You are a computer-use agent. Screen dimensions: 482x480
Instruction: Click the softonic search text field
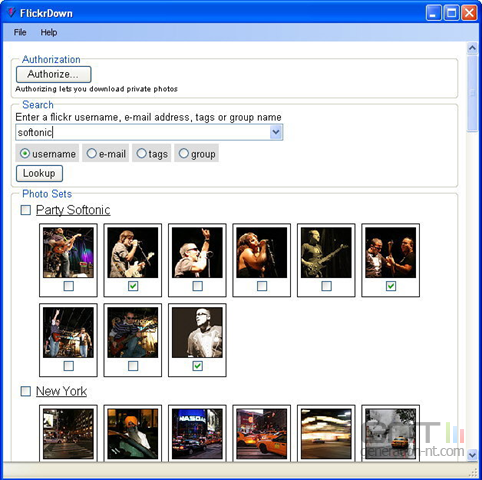tap(143, 132)
